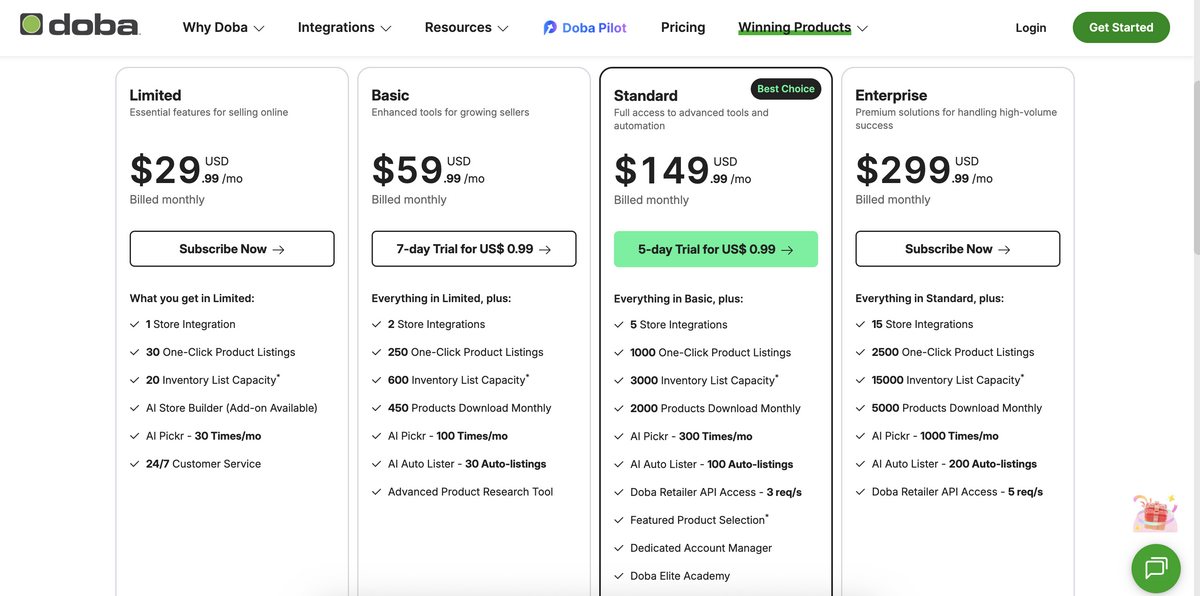This screenshot has height=596, width=1200.
Task: Open the live chat widget icon
Action: point(1156,569)
